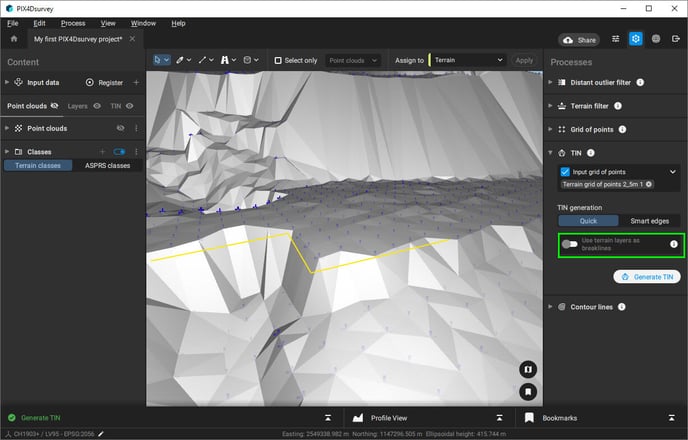Toggle visibility of Point clouds row

point(120,128)
